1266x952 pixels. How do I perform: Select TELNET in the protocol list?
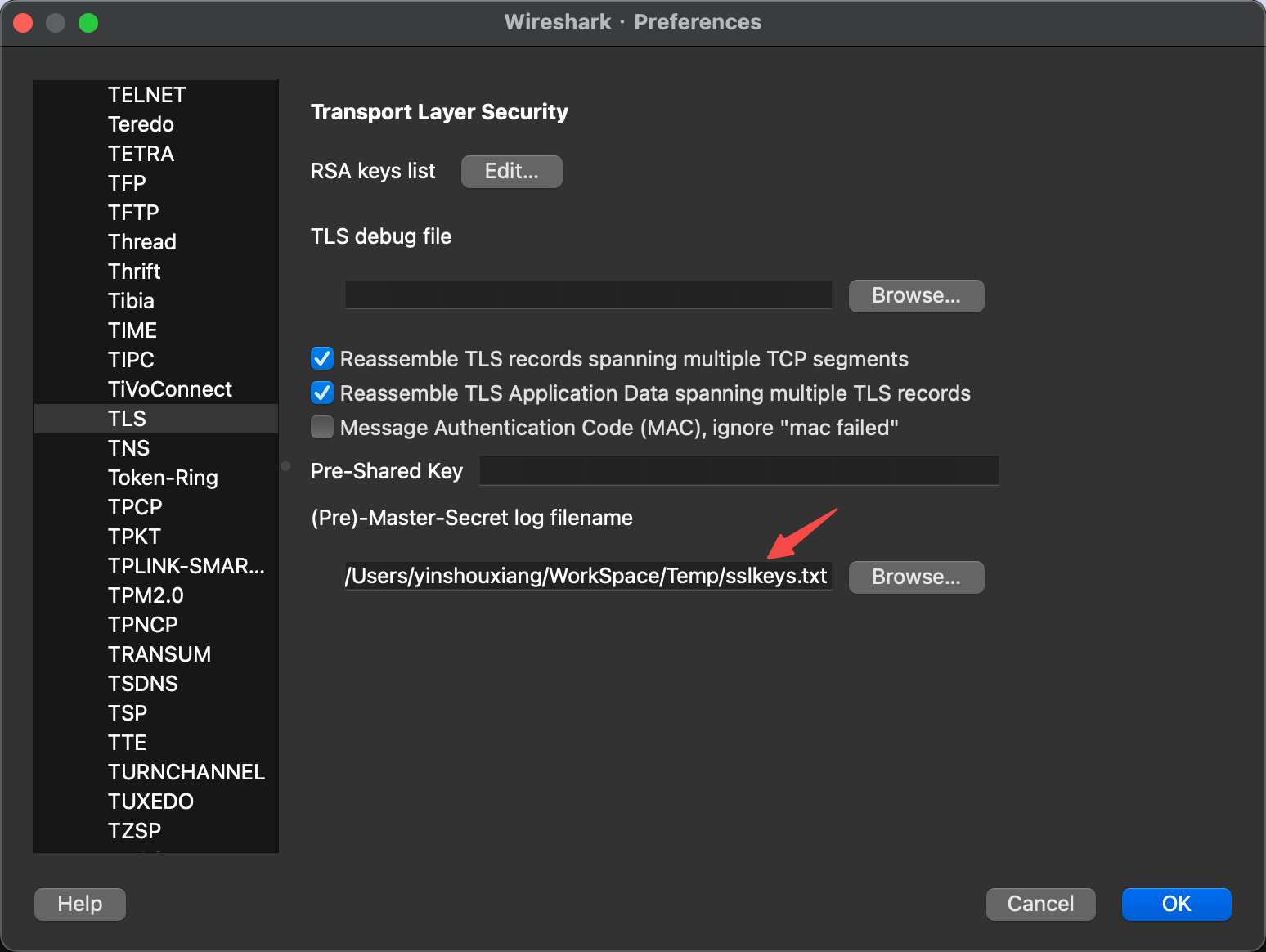tap(147, 95)
